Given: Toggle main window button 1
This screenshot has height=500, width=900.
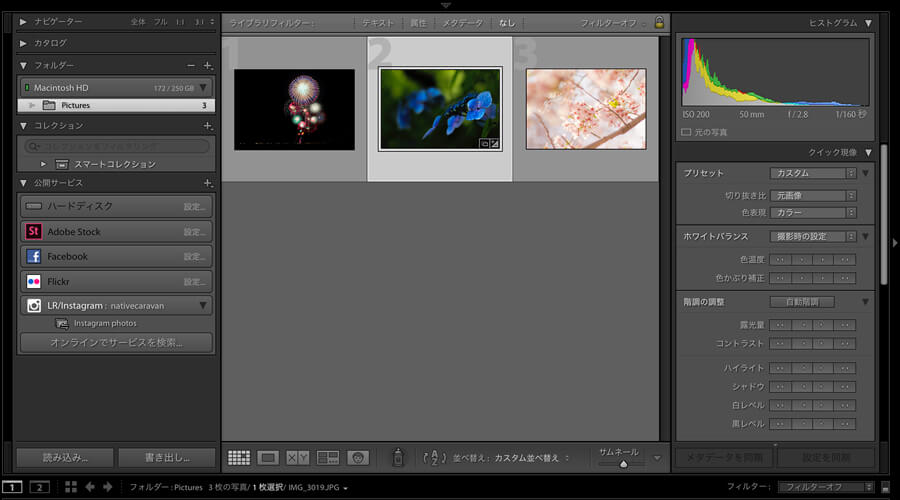Looking at the screenshot, I should 14,487.
